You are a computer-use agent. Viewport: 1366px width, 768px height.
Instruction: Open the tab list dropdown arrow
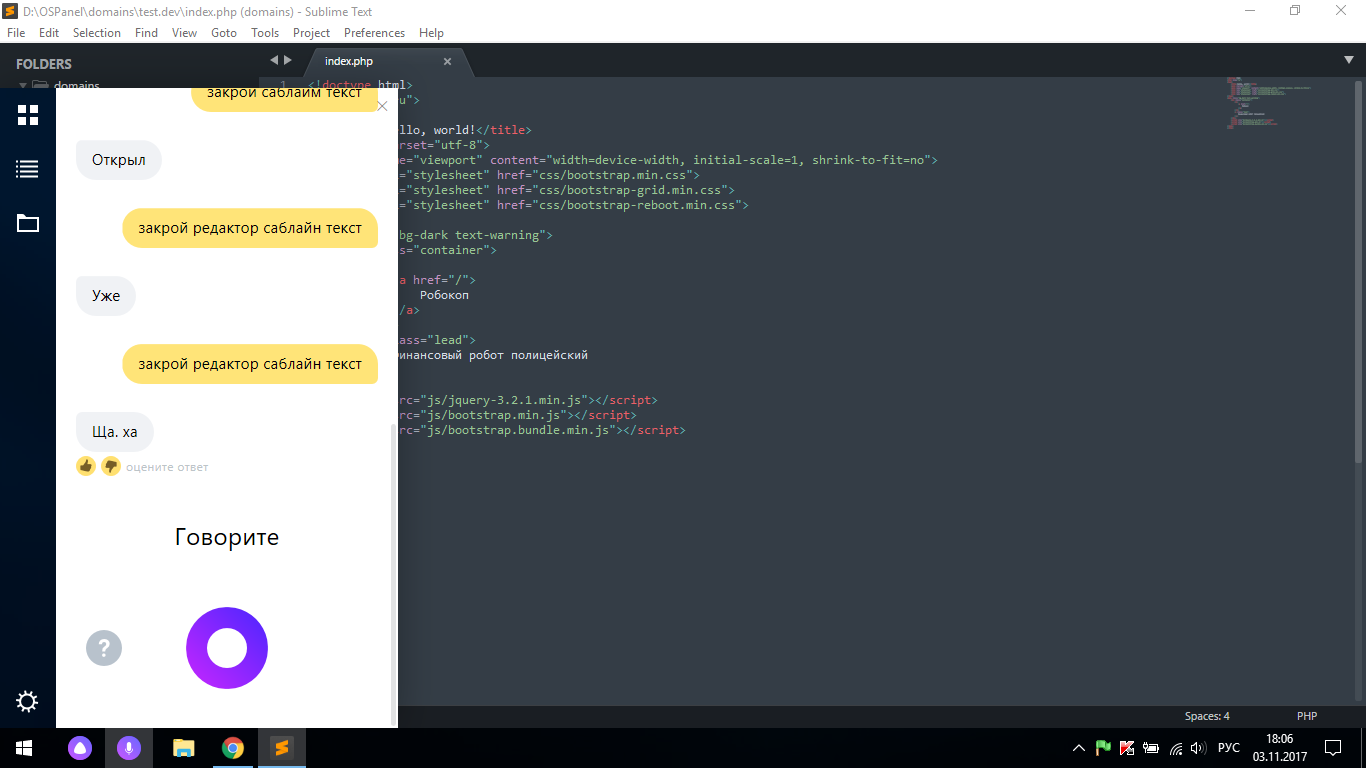[x=1348, y=60]
